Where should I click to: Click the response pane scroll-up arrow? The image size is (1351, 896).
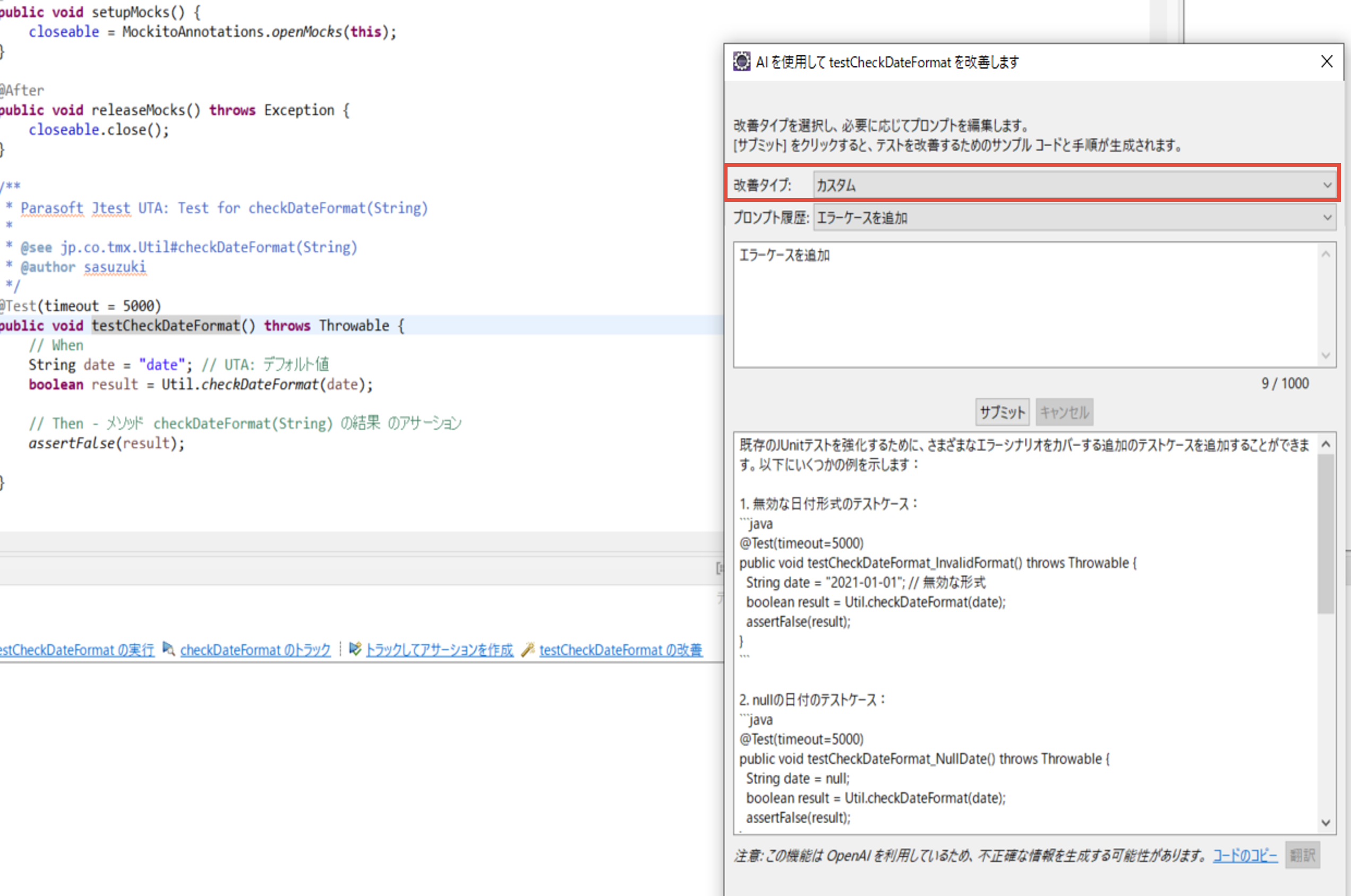point(1326,444)
